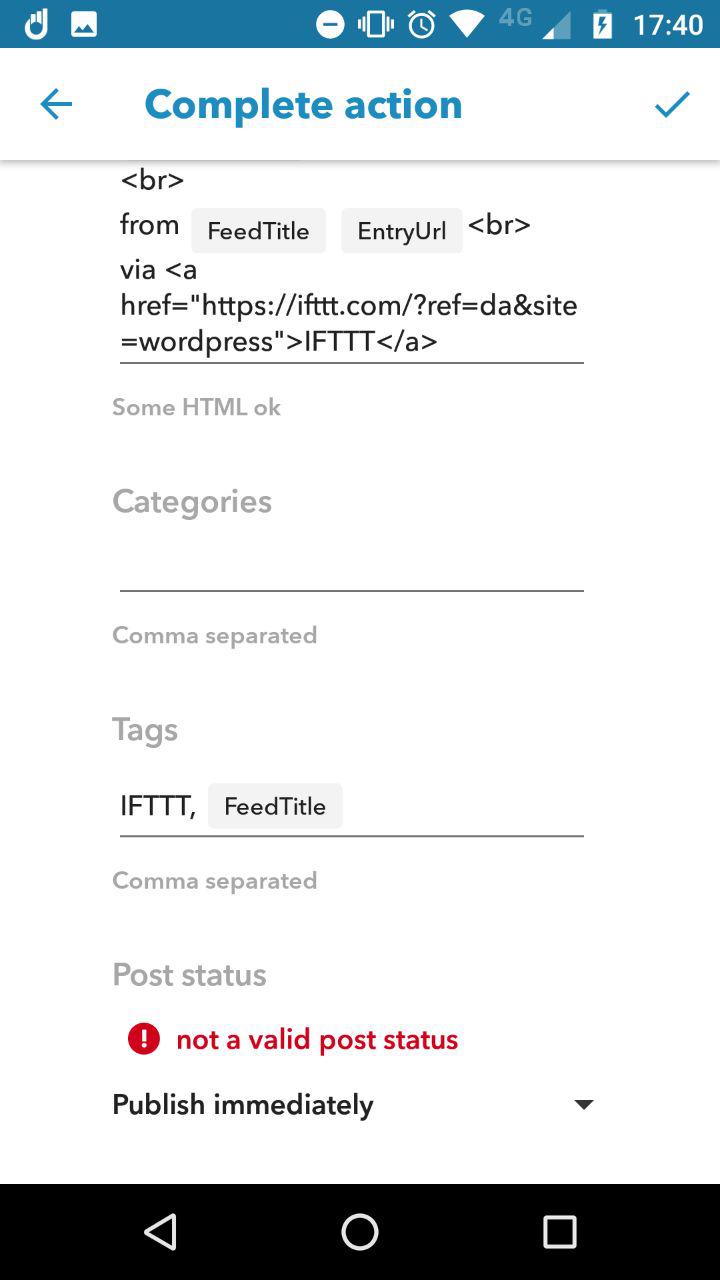This screenshot has height=1280, width=720.
Task: Tap the FeedTitle chip in the body
Action: 258,231
